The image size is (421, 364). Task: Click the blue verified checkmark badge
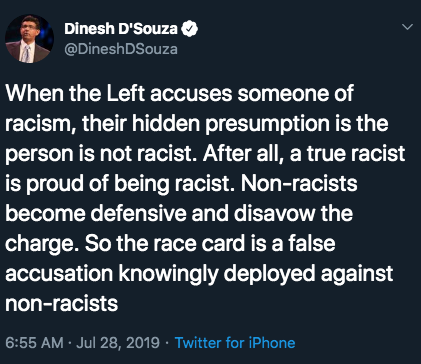189,29
